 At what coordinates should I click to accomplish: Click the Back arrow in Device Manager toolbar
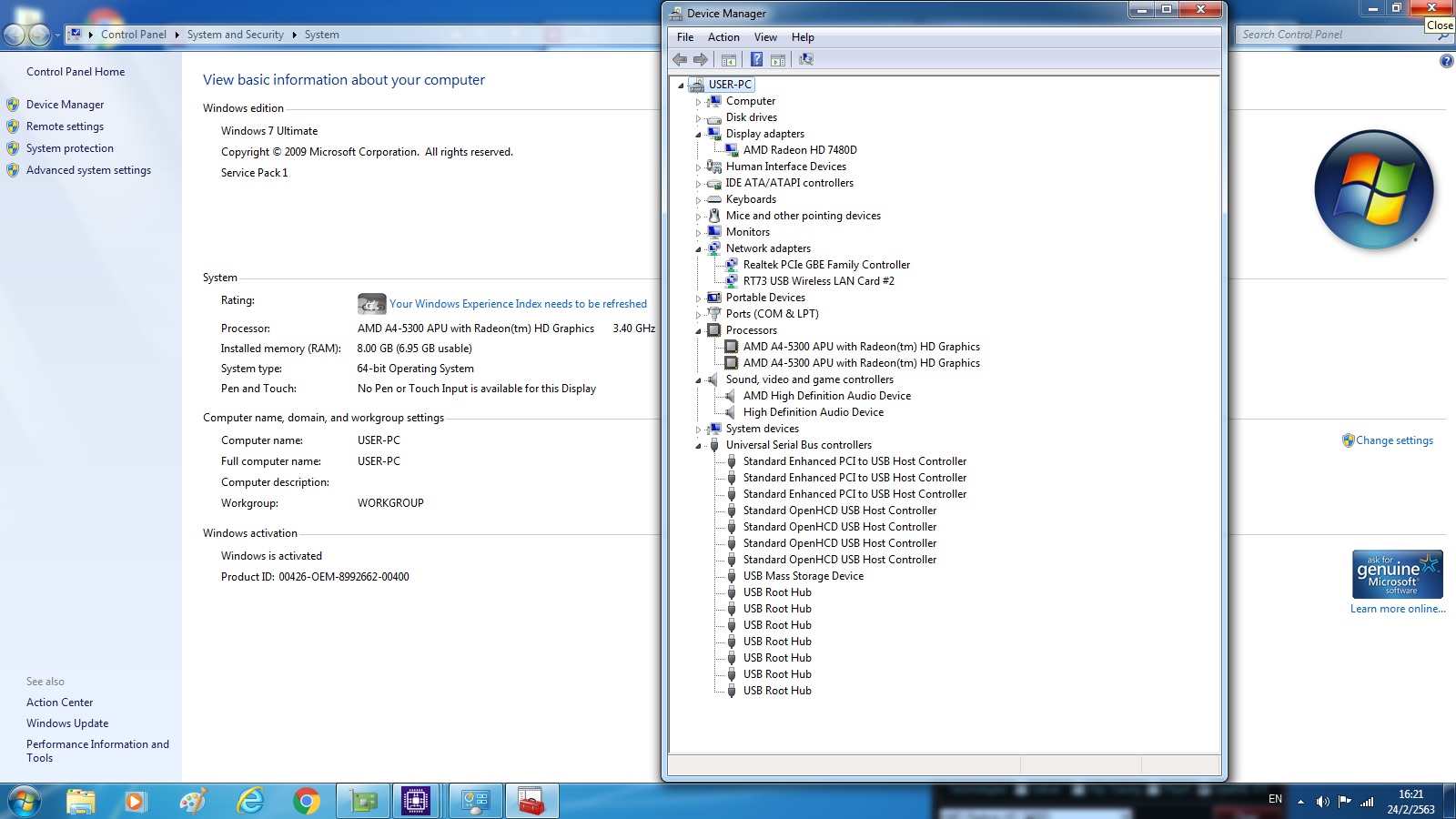[680, 60]
